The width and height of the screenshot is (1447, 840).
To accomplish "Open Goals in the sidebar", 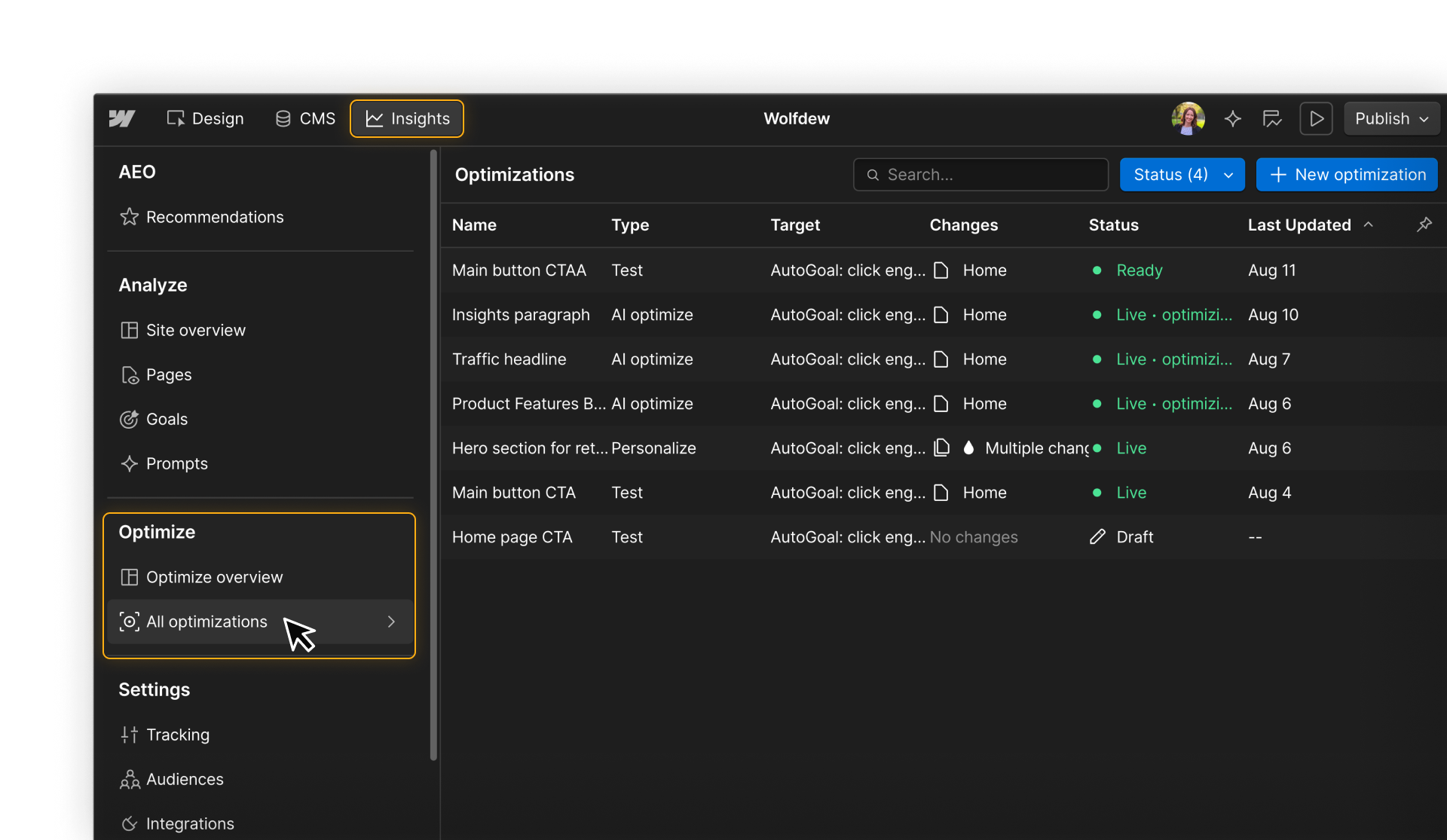I will click(261, 419).
